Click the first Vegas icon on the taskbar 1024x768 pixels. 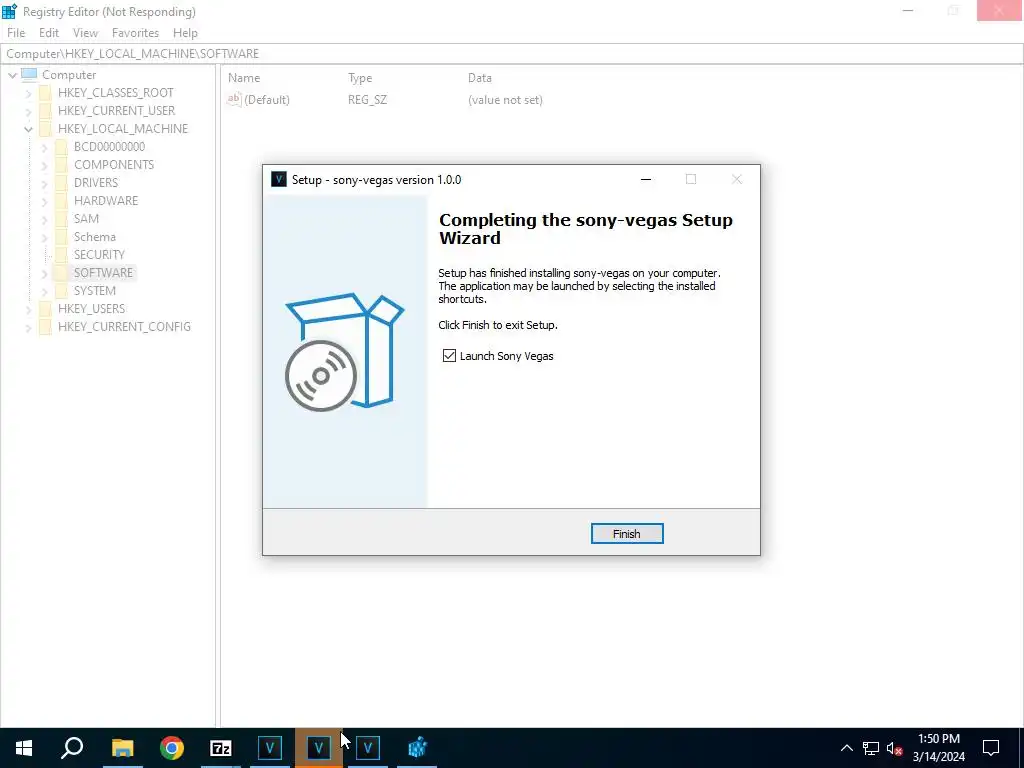pos(270,748)
